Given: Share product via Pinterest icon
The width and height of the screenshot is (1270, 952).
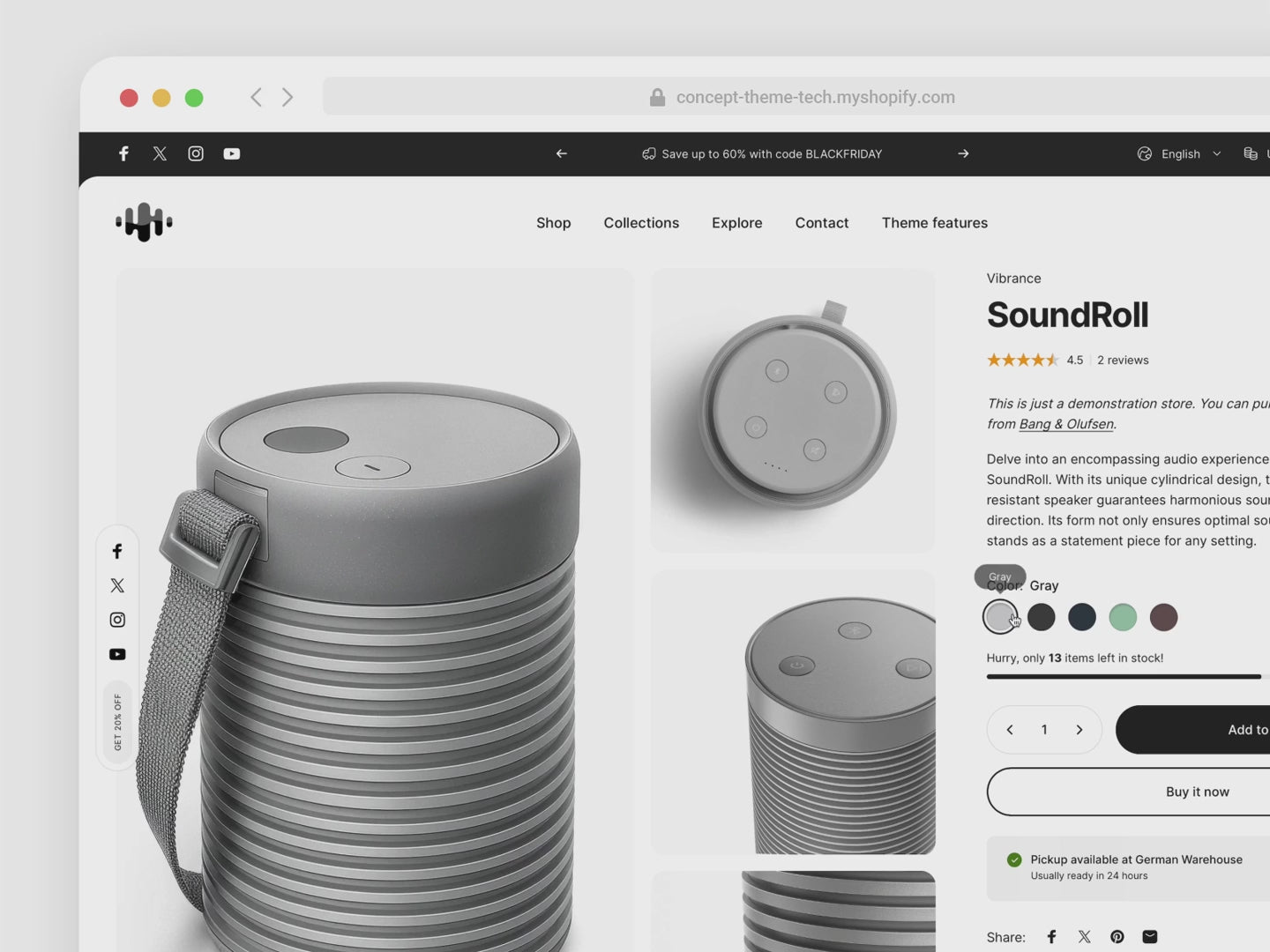Looking at the screenshot, I should click(1117, 937).
